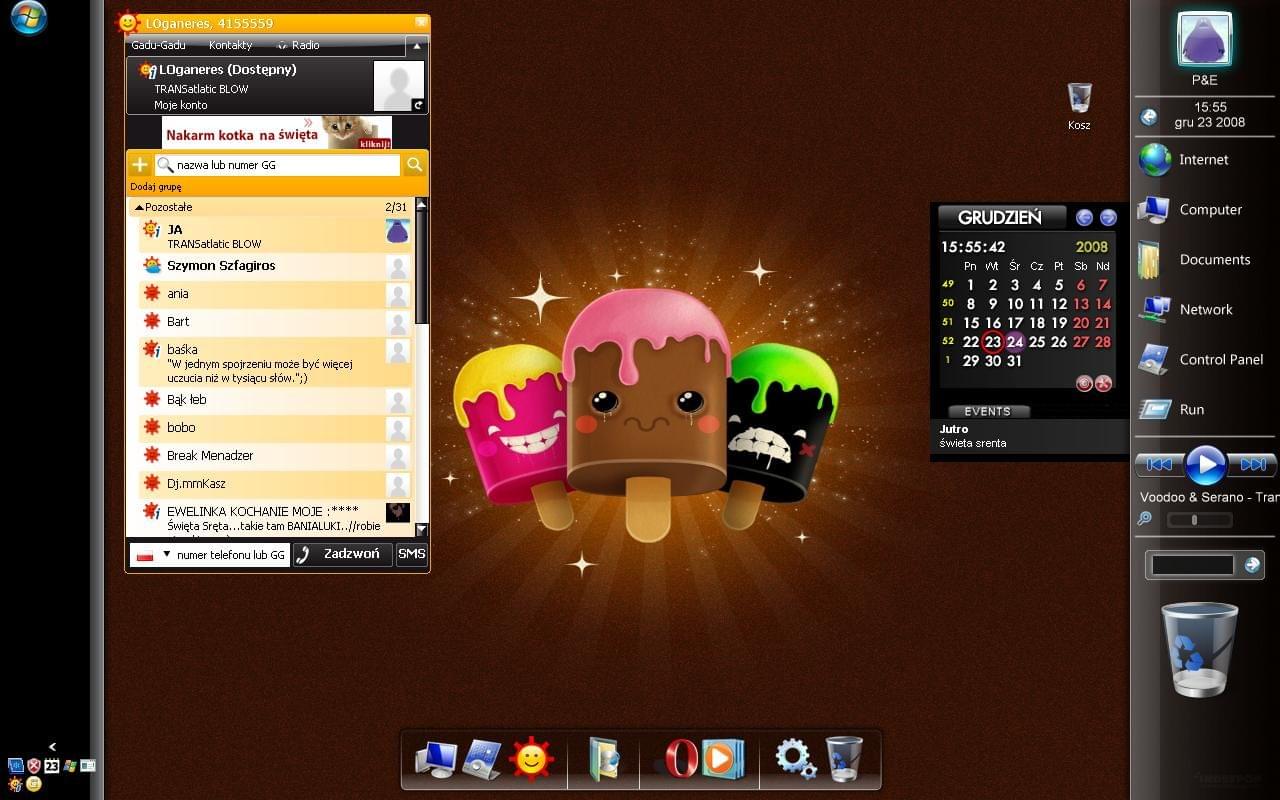Open the Radio menu in Gadu-Gadu
This screenshot has width=1280, height=800.
pos(299,45)
